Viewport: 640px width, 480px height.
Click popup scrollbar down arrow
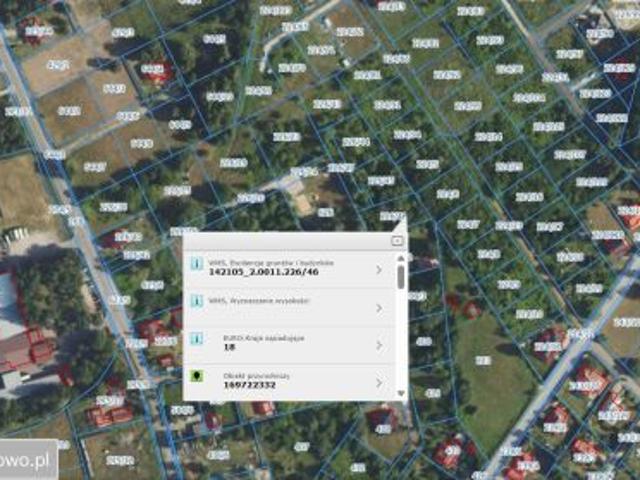tap(401, 393)
